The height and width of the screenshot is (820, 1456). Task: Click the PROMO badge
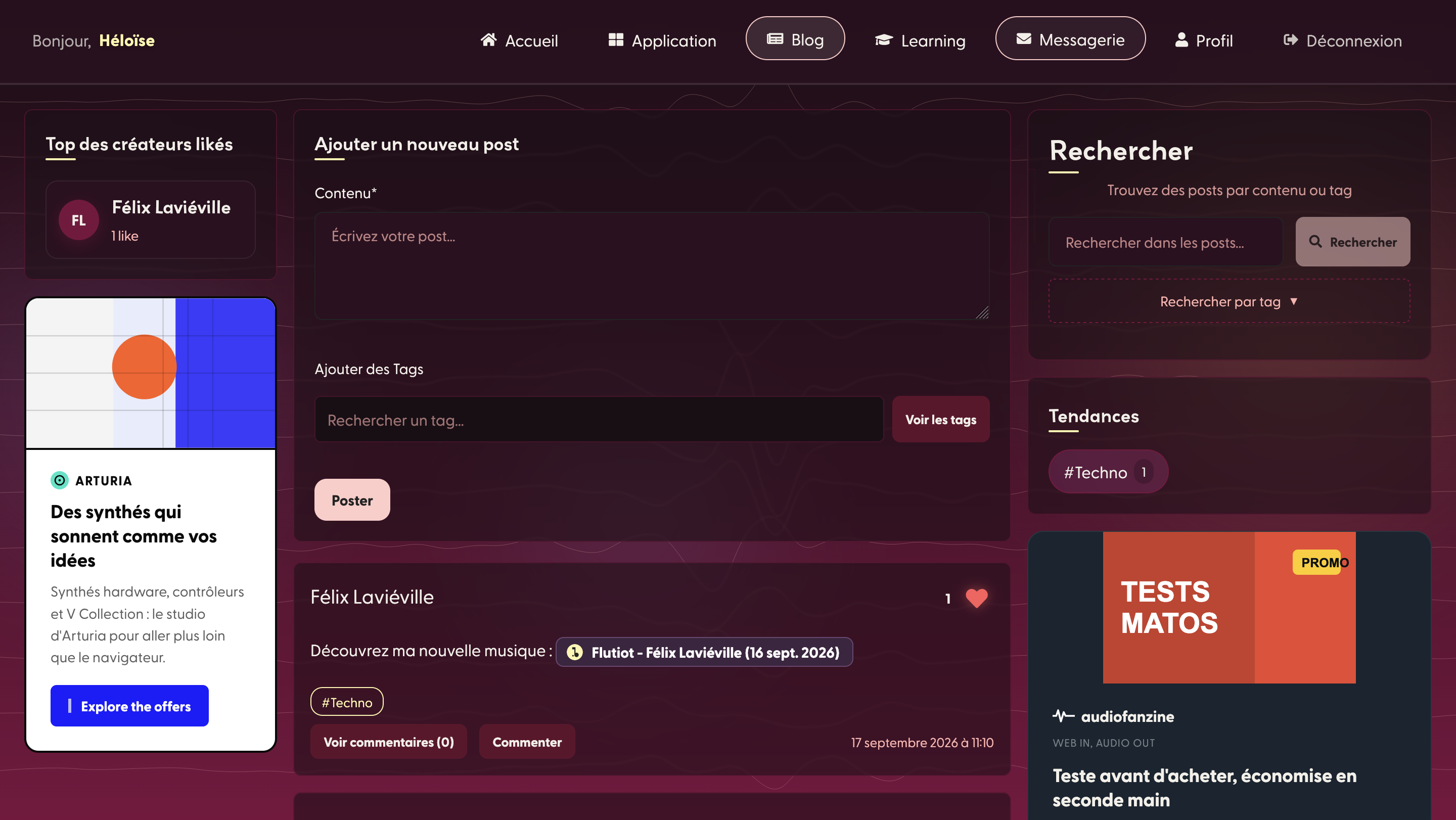point(1317,562)
